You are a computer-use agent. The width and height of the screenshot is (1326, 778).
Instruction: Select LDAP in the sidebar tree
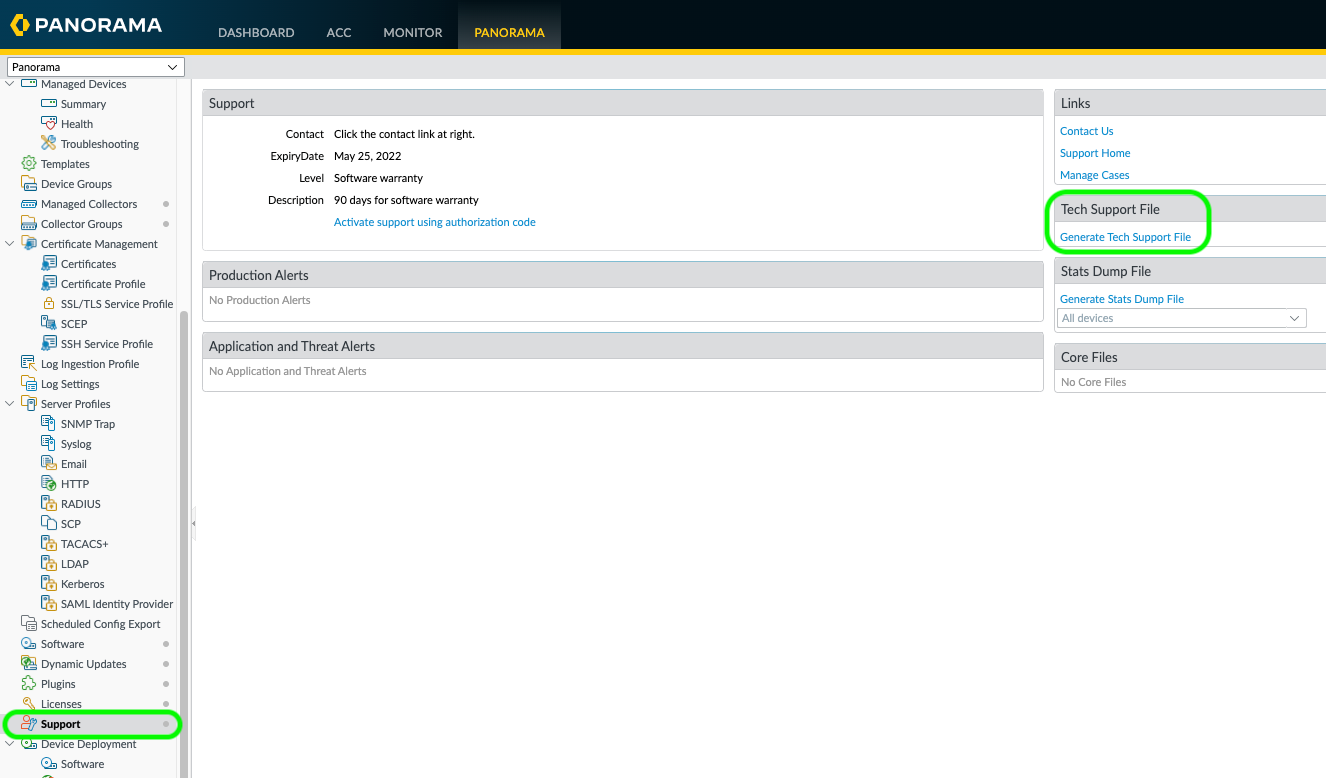pos(75,564)
